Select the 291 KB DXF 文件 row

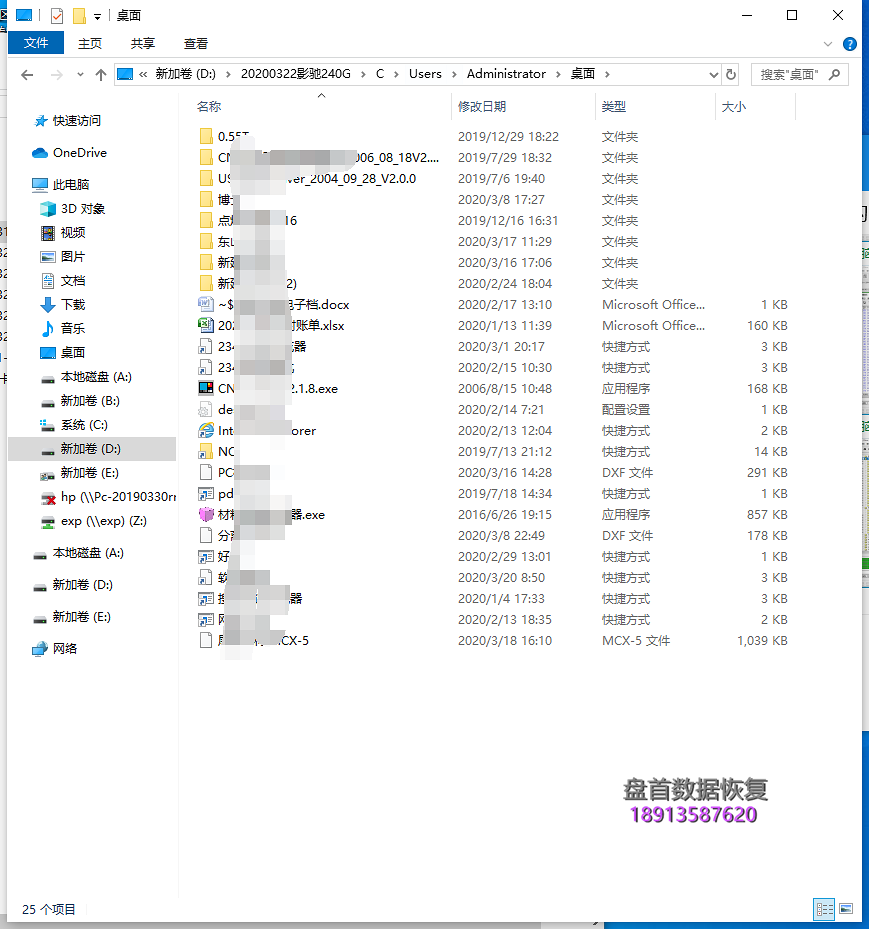495,473
